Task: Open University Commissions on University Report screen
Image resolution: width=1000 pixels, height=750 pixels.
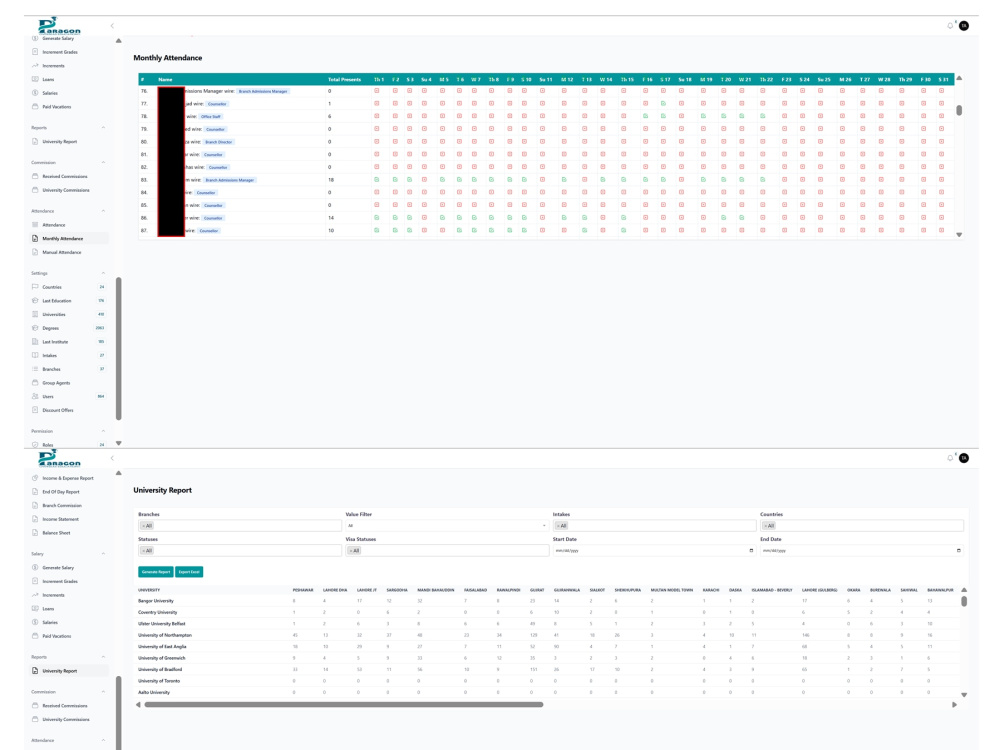Action: 66,719
